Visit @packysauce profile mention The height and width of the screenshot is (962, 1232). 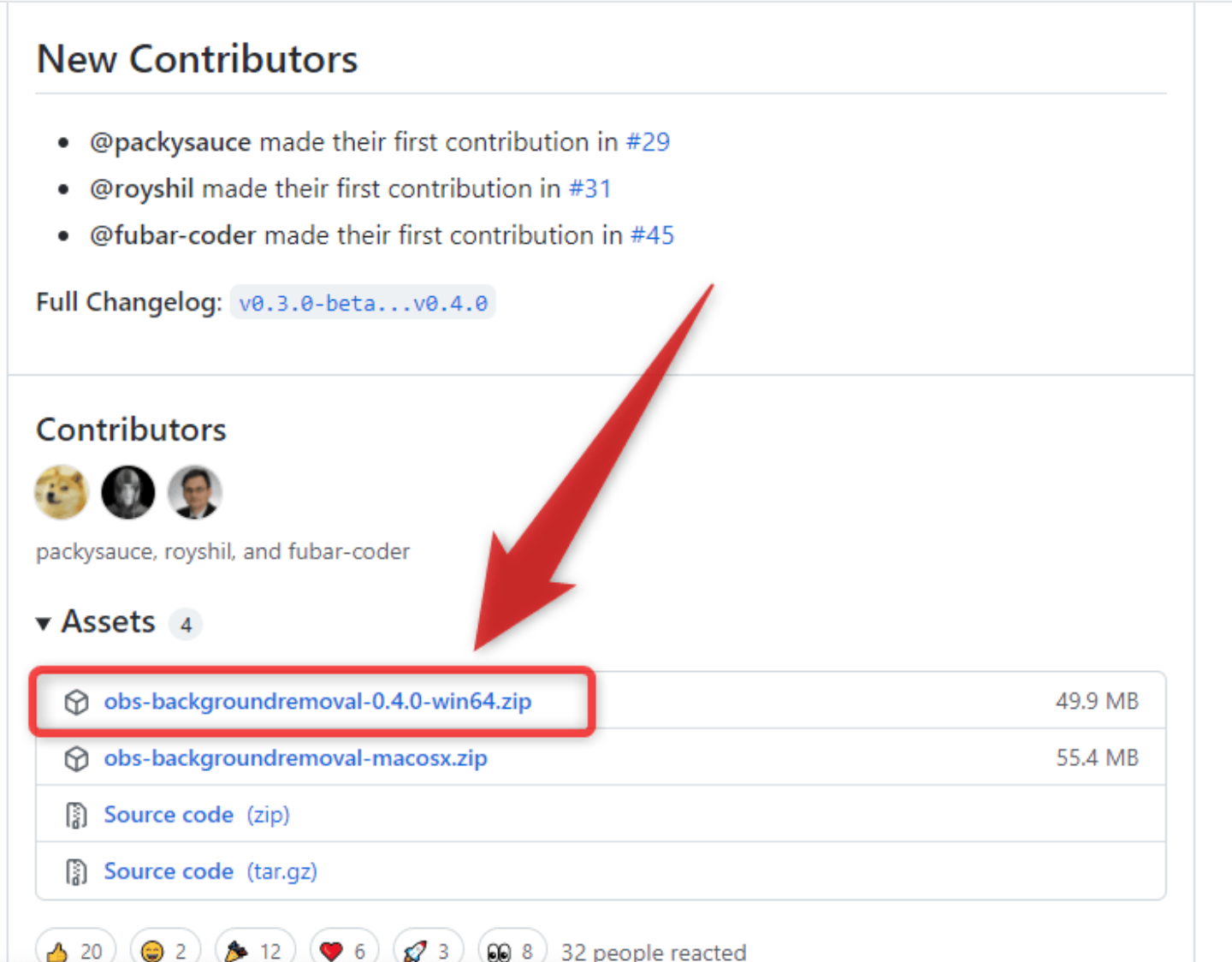pyautogui.click(x=170, y=142)
